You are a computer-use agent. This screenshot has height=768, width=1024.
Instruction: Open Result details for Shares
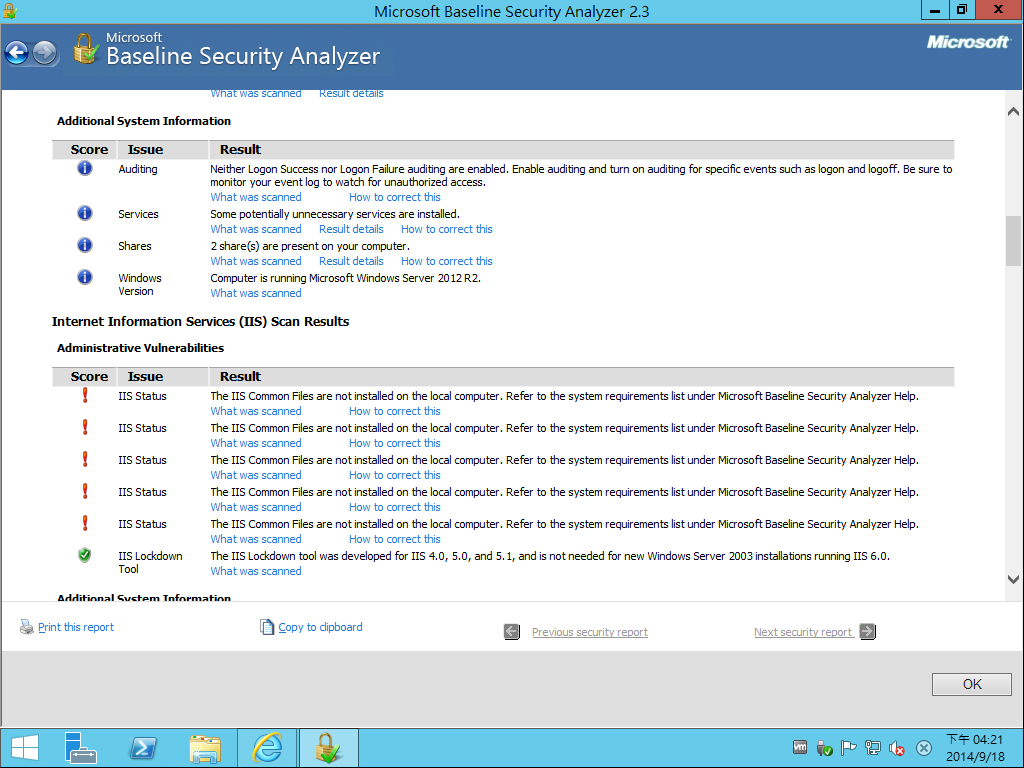click(351, 261)
